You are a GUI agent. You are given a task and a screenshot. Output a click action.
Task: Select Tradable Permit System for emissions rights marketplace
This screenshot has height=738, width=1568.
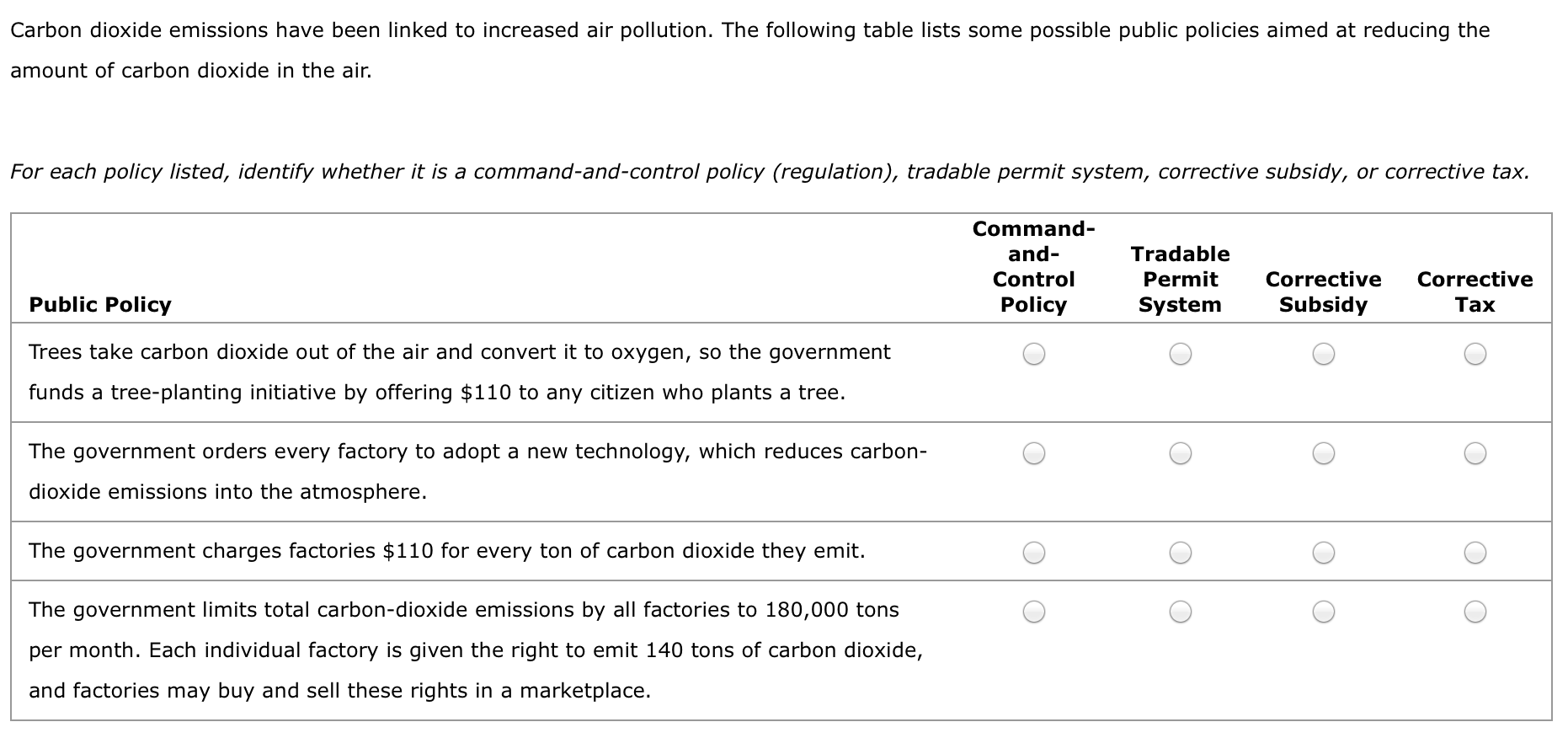[x=1180, y=612]
